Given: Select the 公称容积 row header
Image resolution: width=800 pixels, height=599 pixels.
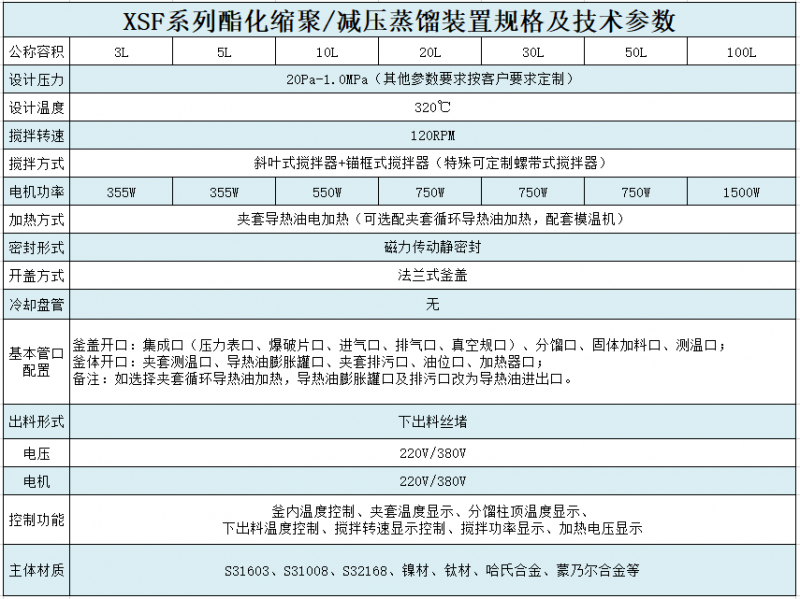Looking at the screenshot, I should [x=36, y=52].
